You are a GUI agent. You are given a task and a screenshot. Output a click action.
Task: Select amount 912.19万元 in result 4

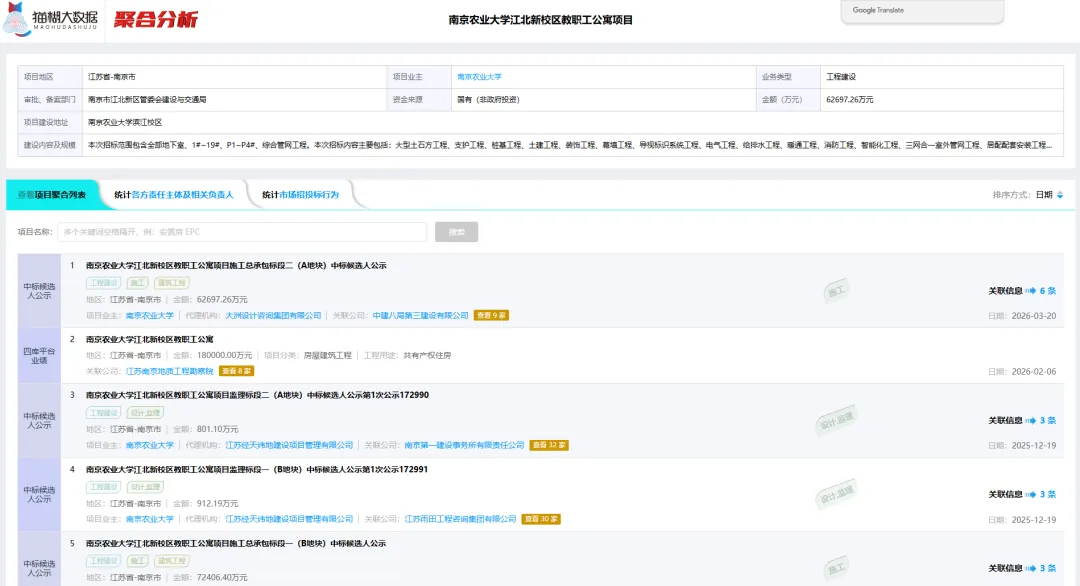(x=218, y=504)
